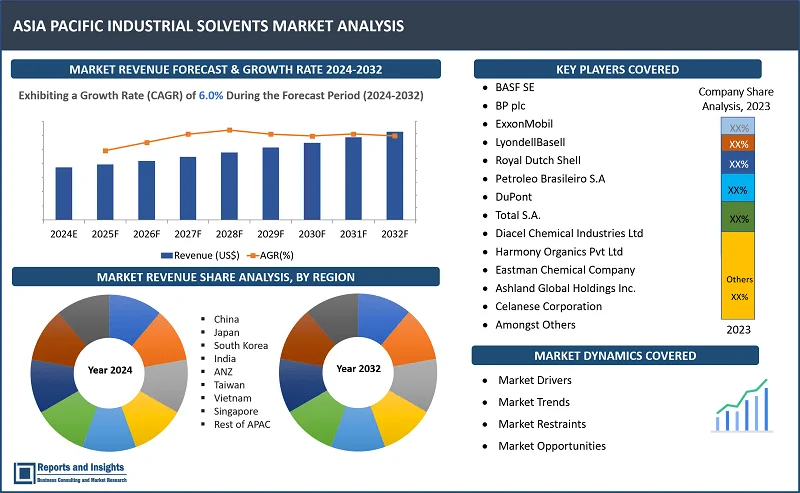
Task: Click Ashland Global Holdings Inc. entry
Action: point(565,288)
